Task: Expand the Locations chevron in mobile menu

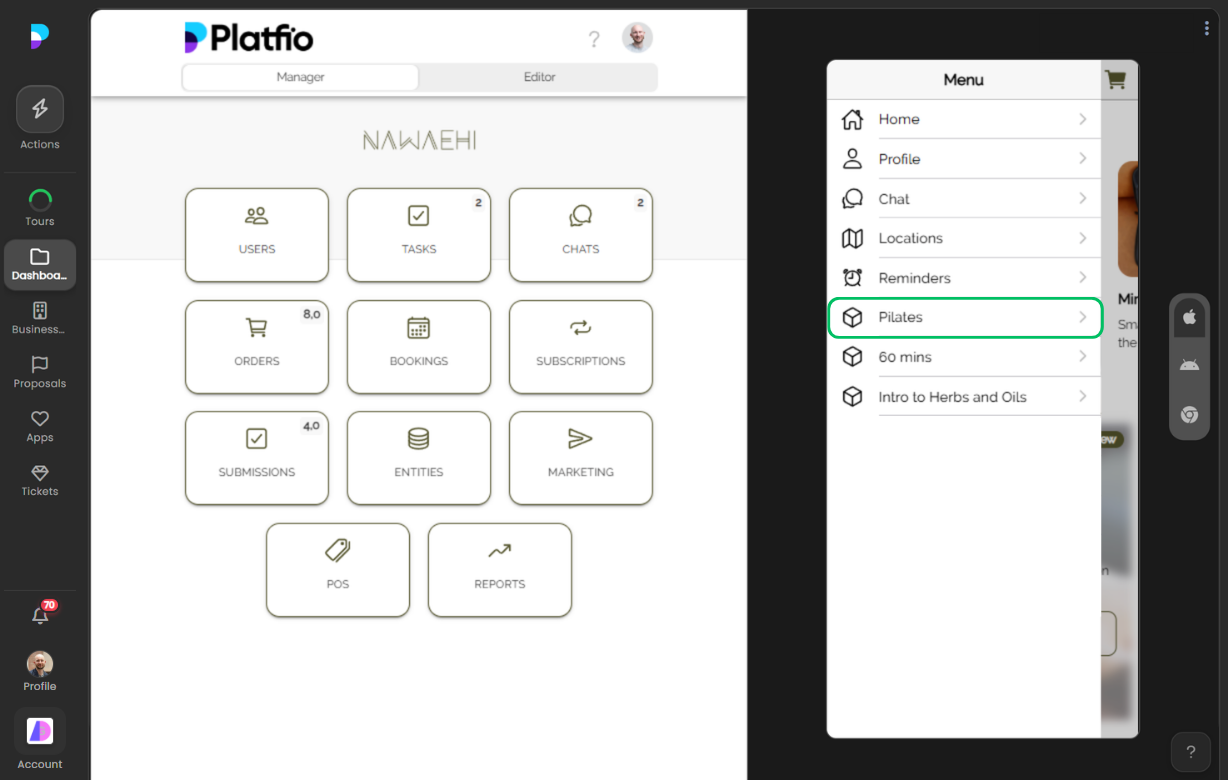Action: 1083,238
